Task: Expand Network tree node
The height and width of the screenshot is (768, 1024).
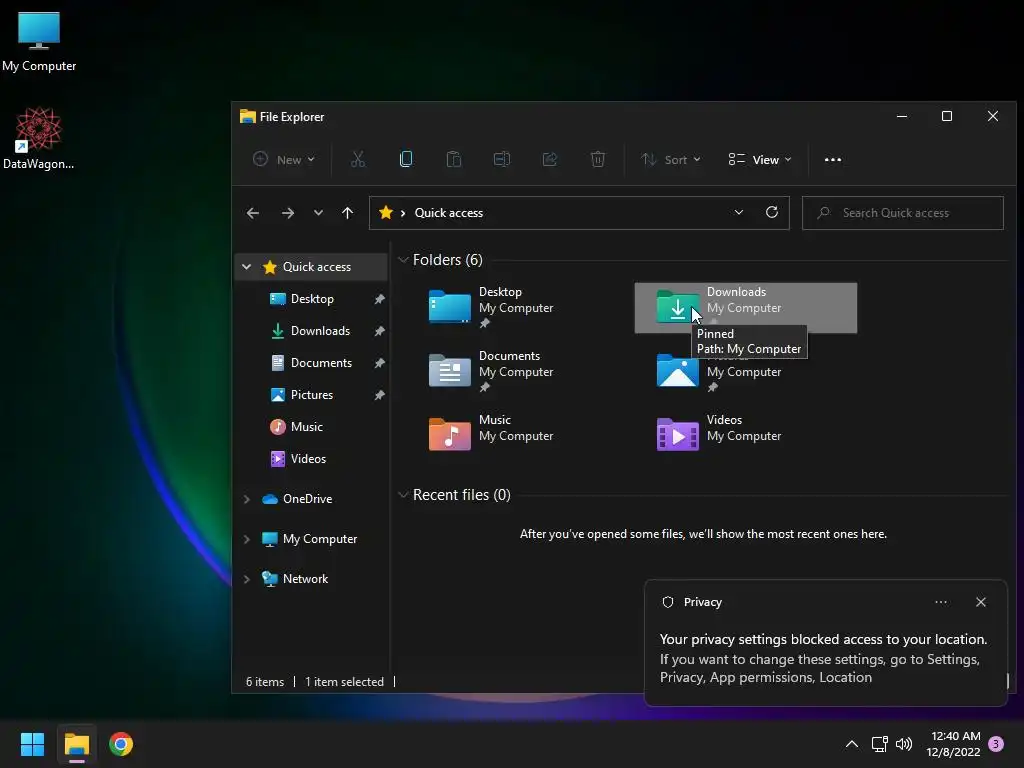Action: [246, 579]
